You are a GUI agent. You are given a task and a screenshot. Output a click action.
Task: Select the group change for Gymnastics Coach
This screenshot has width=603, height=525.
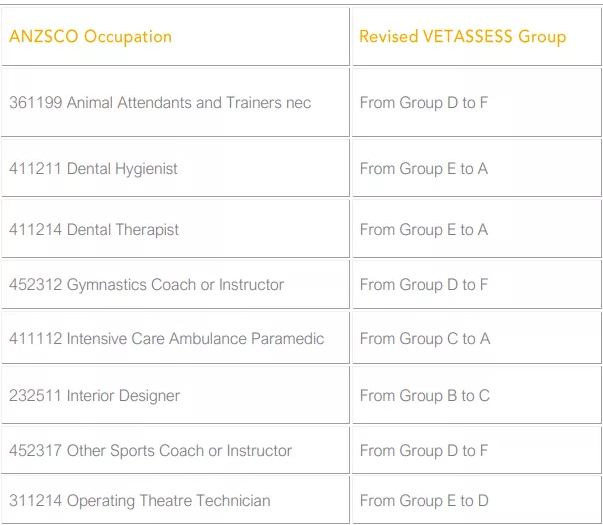[x=424, y=285]
